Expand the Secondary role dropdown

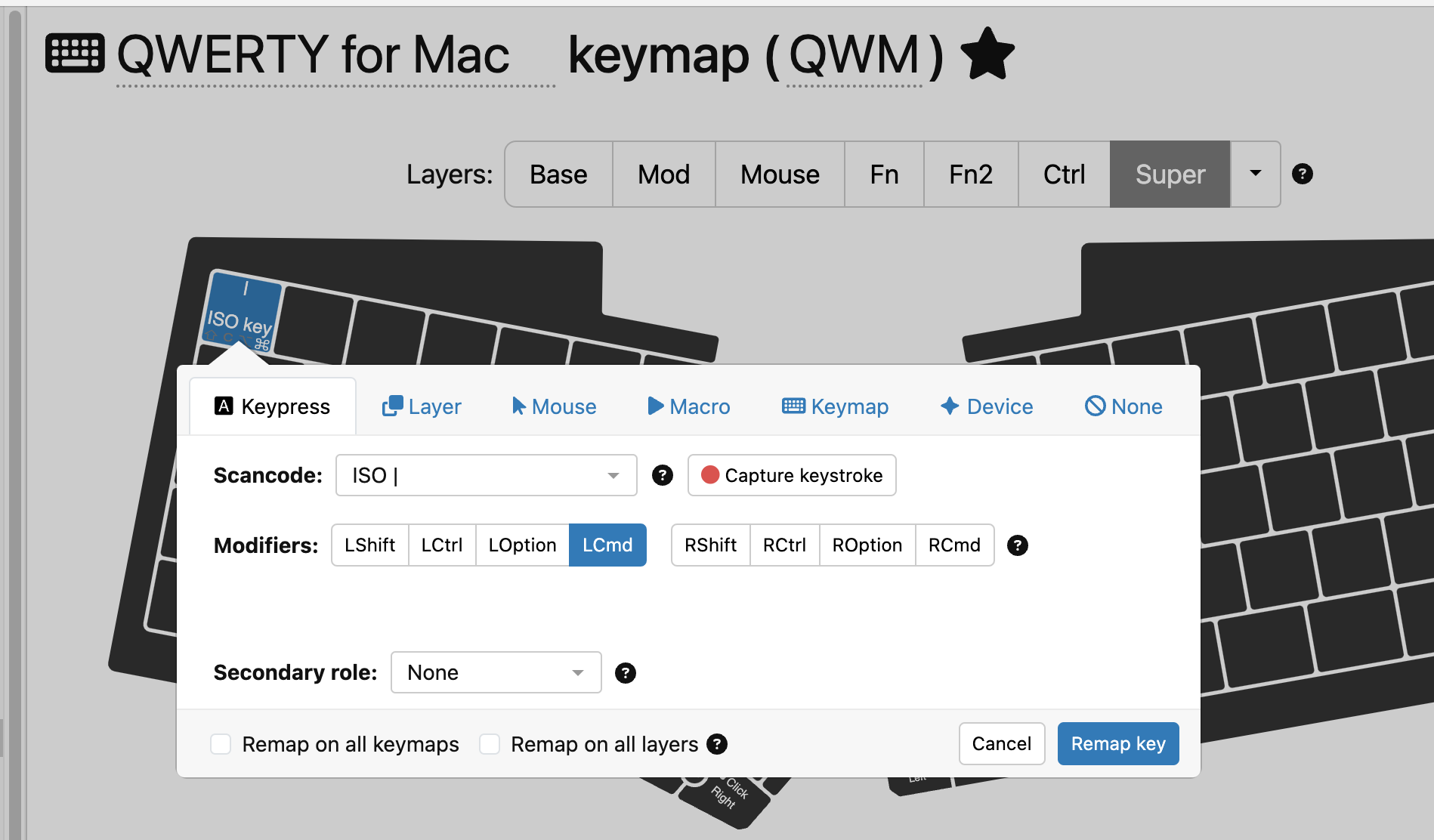[496, 672]
